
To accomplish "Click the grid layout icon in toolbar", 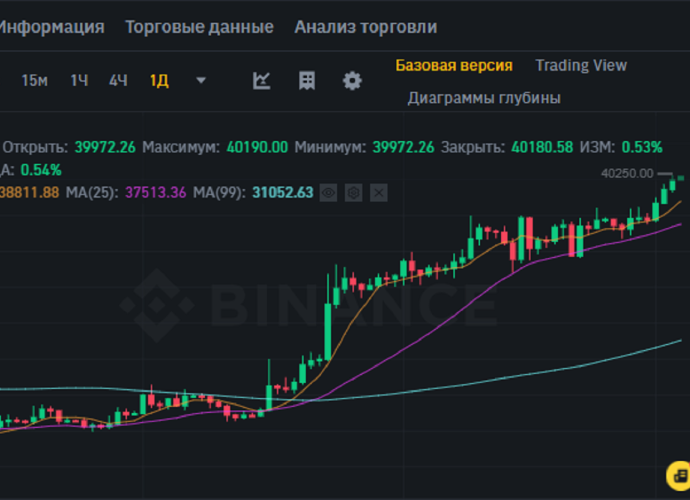I will click(307, 81).
